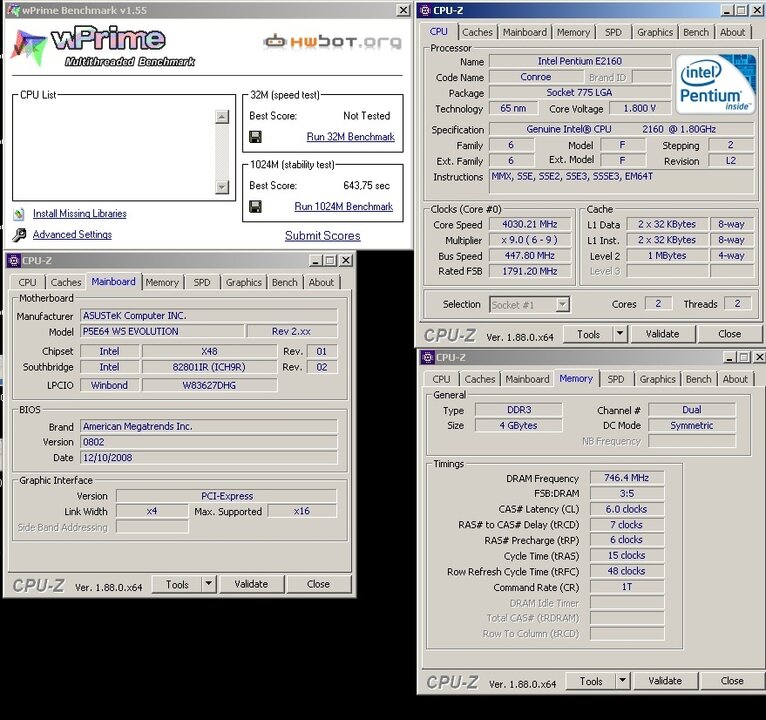Click Tools button in CPU-Z Memory window
Screen dimensions: 766x720
(591, 680)
